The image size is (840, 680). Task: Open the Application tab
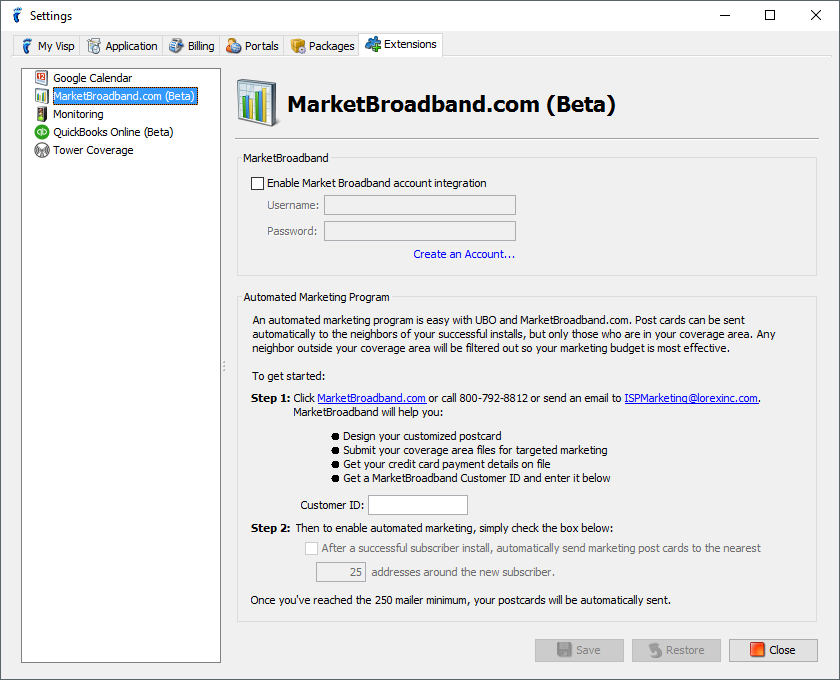122,46
